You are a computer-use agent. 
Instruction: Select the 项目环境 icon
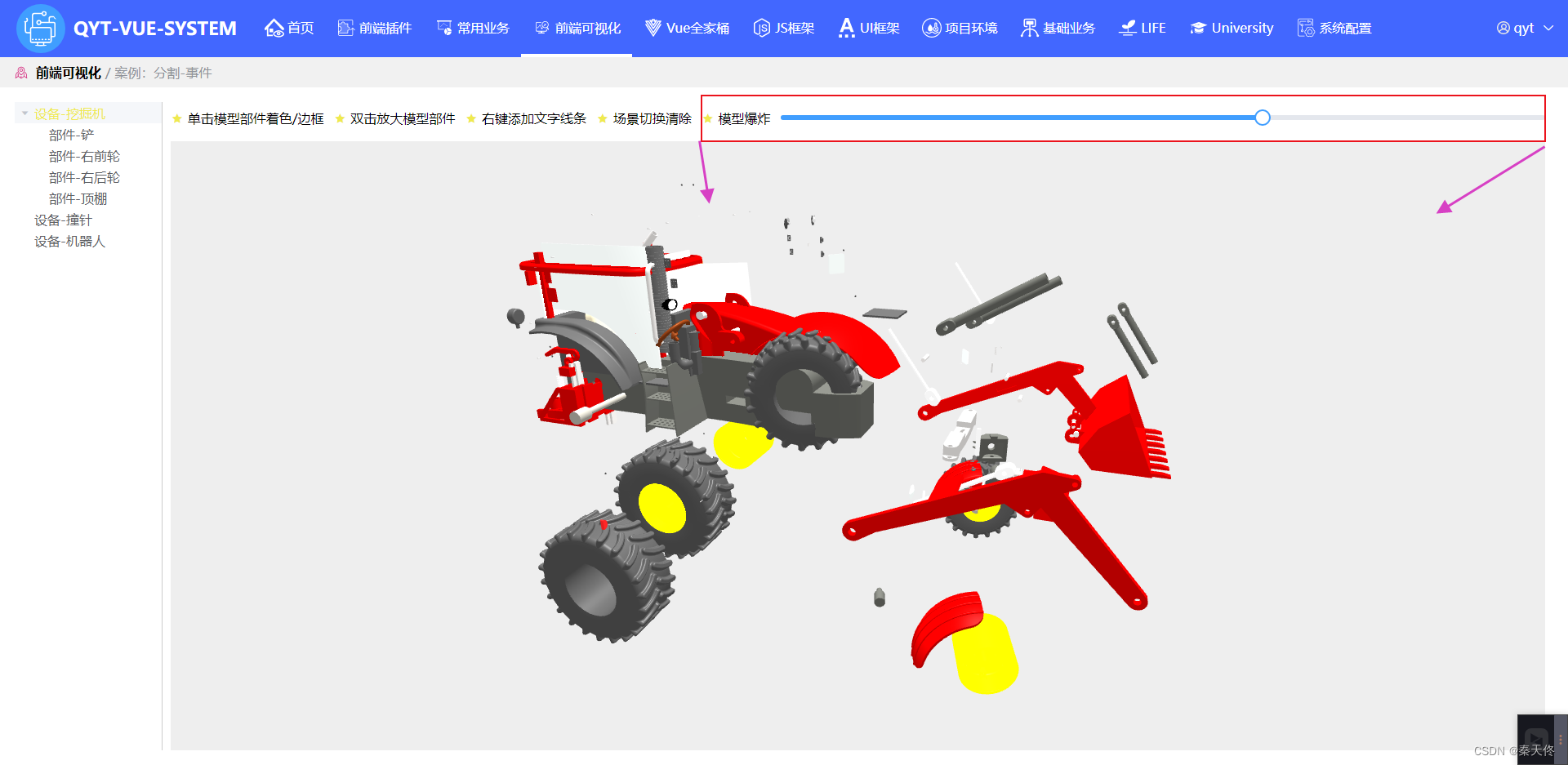pos(932,27)
